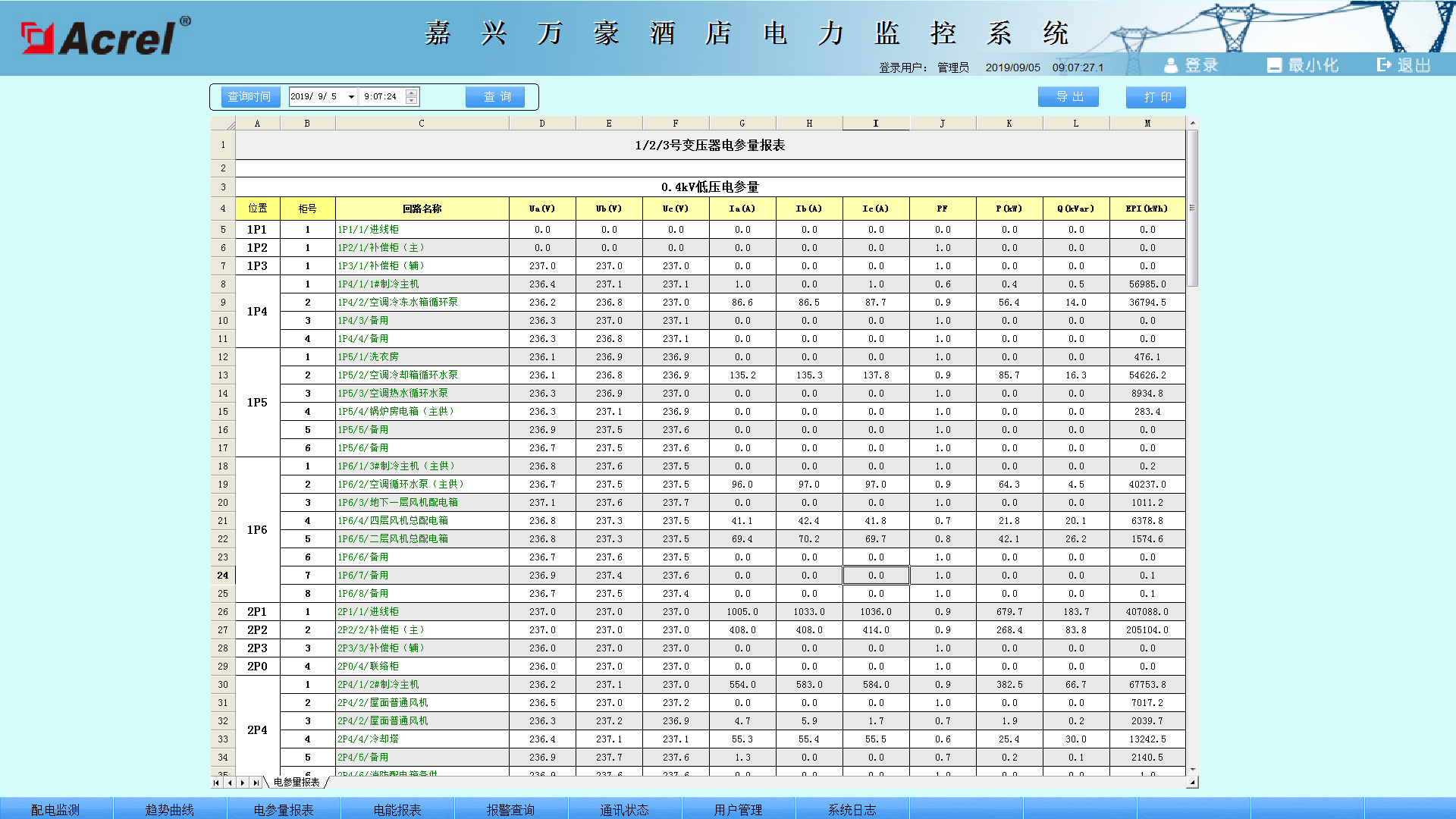
Task: Switch to 电参量报表 bottom menu
Action: pos(284,809)
